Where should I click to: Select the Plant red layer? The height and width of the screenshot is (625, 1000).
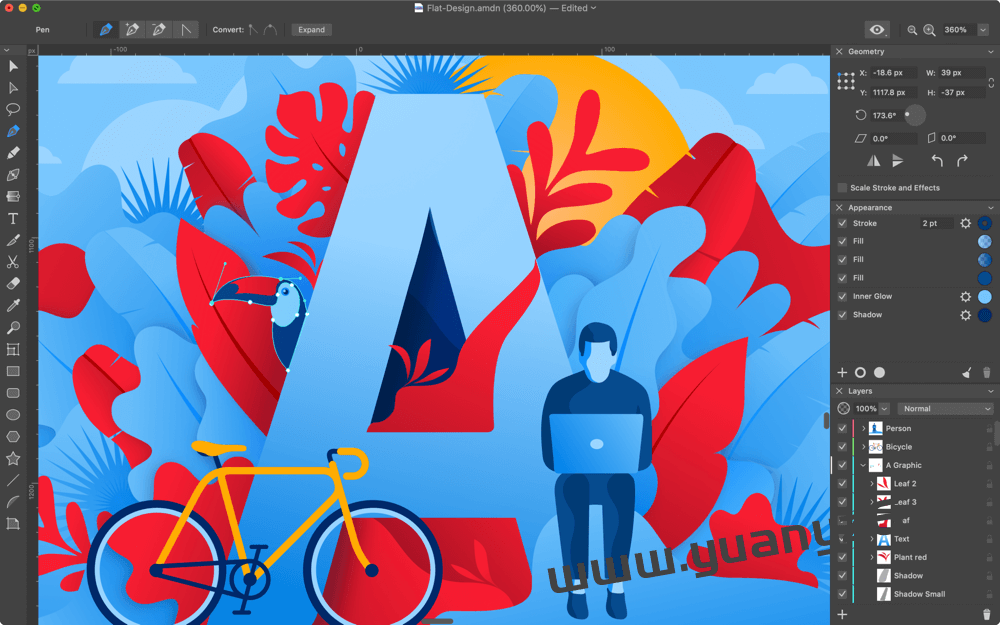click(x=910, y=557)
